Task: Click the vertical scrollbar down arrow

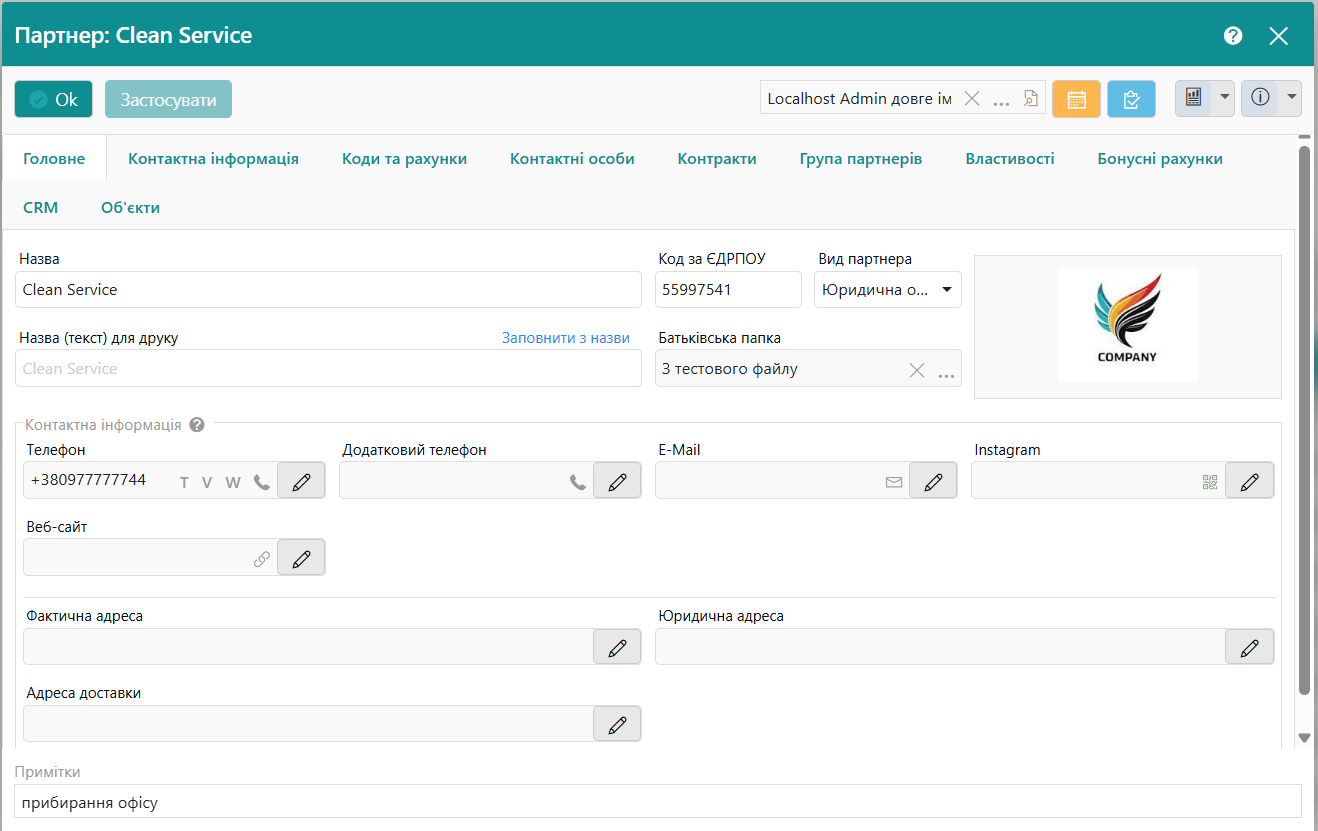Action: (1304, 737)
